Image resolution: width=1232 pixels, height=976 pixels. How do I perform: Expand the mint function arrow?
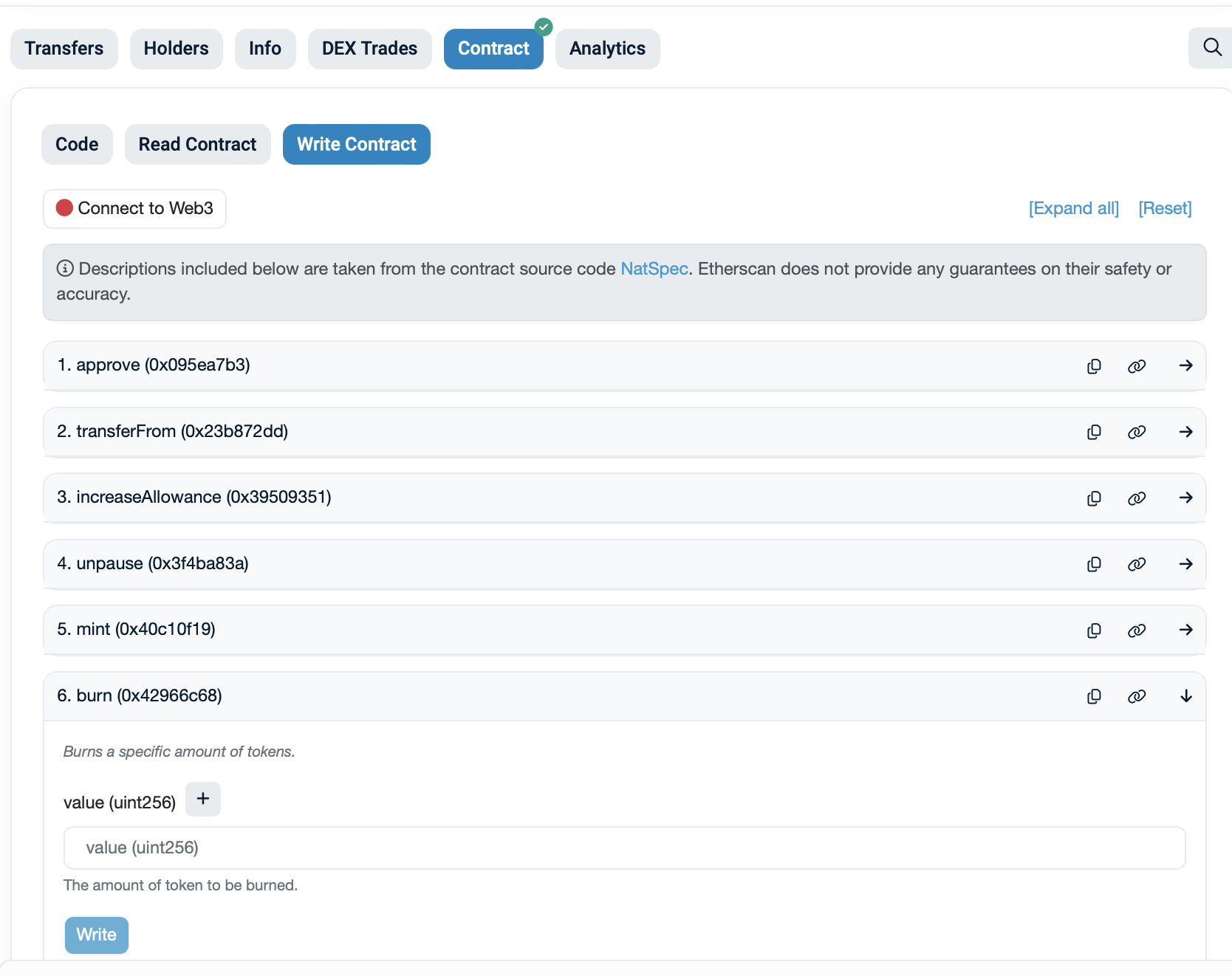[x=1186, y=630]
